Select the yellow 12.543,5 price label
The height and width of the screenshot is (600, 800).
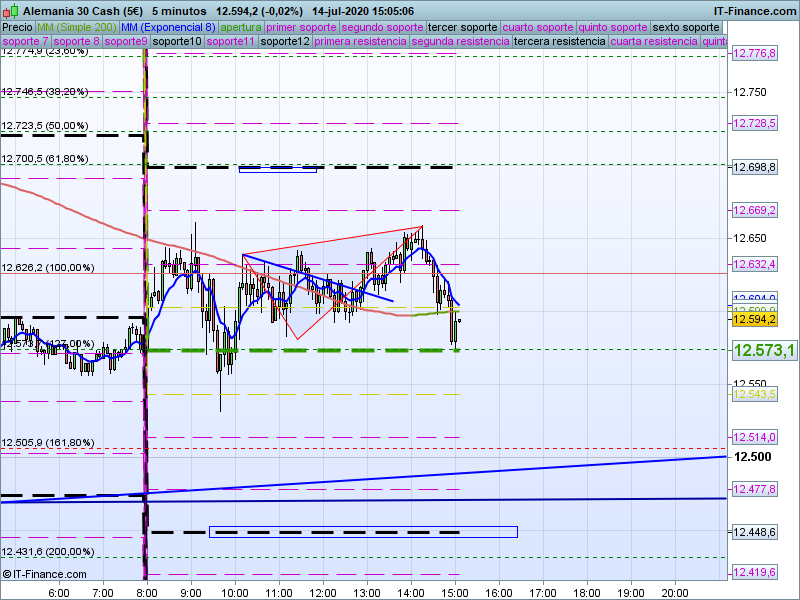coord(755,394)
